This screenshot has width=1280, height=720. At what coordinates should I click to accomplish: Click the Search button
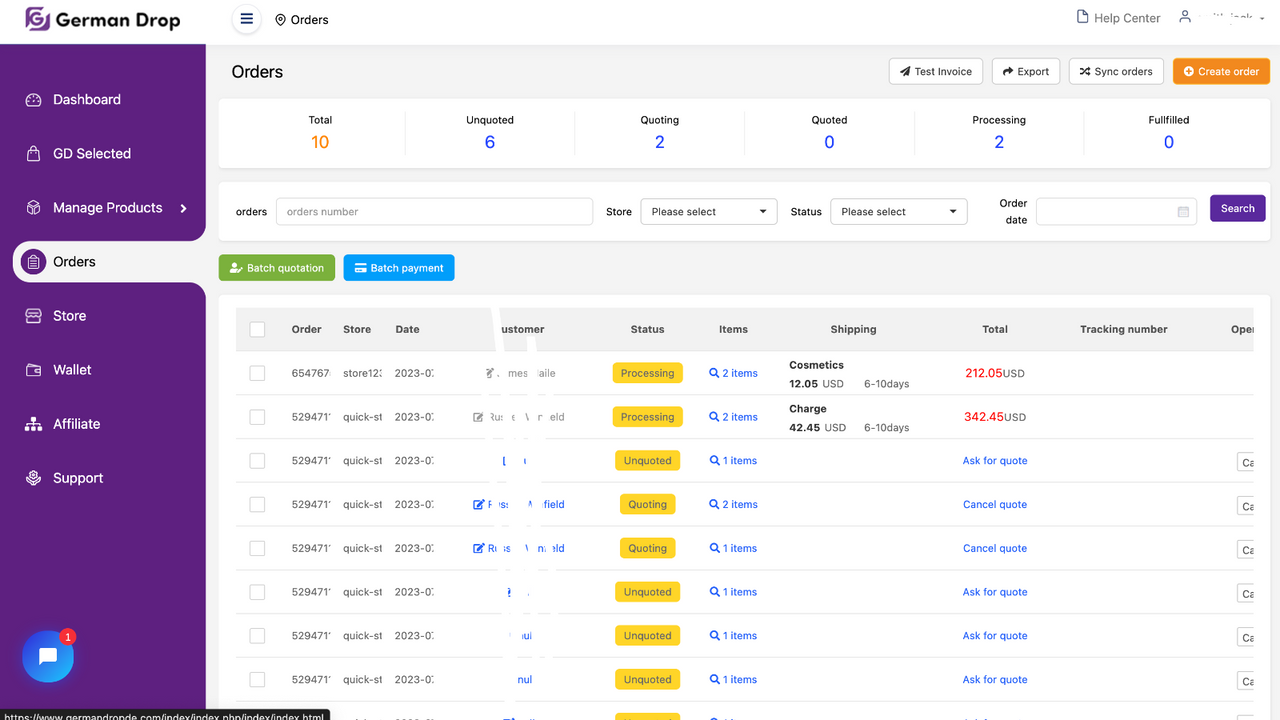pos(1238,208)
